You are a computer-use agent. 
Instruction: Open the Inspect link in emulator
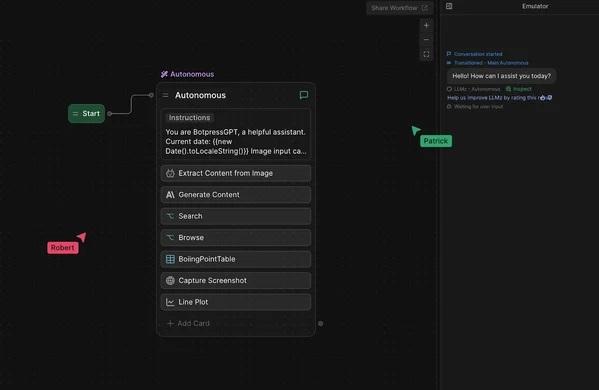coord(519,89)
